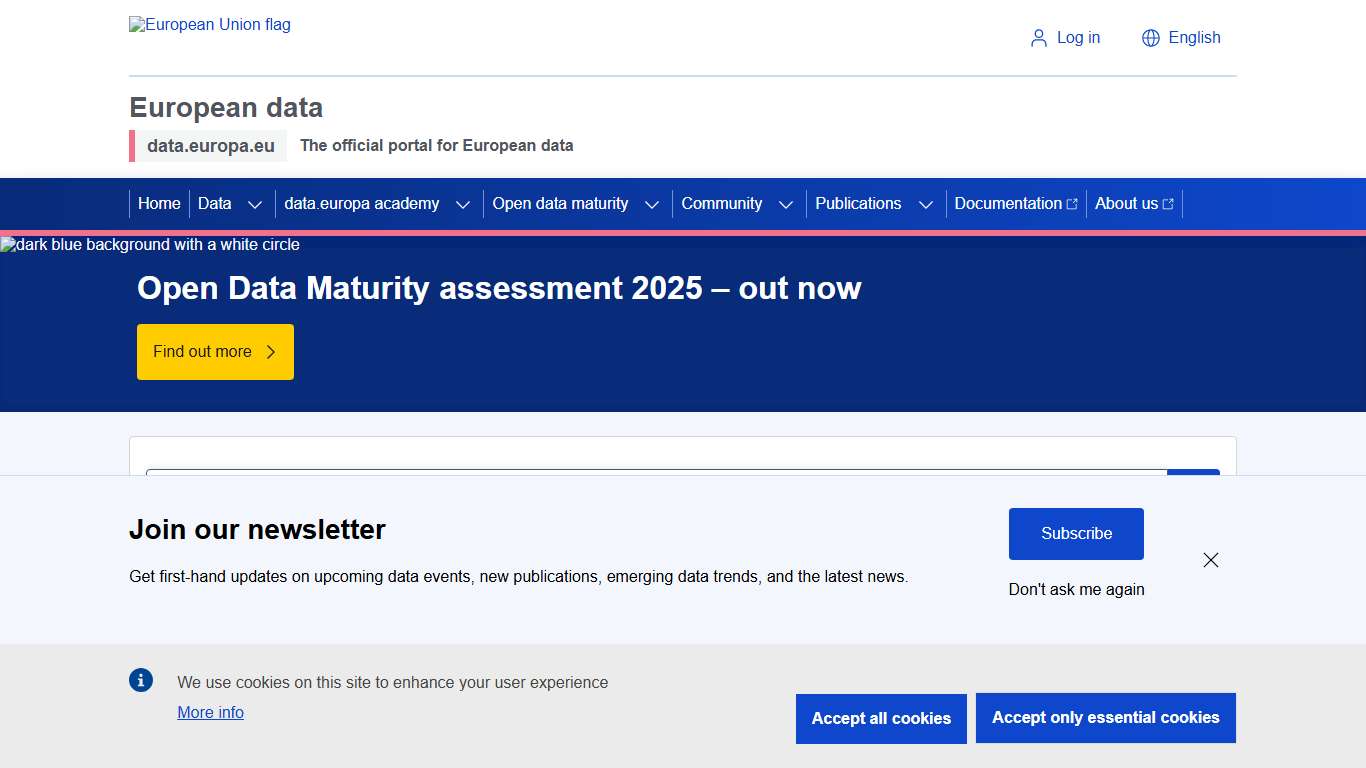This screenshot has width=1366, height=768.
Task: Click Accept all cookies
Action: pos(881,718)
